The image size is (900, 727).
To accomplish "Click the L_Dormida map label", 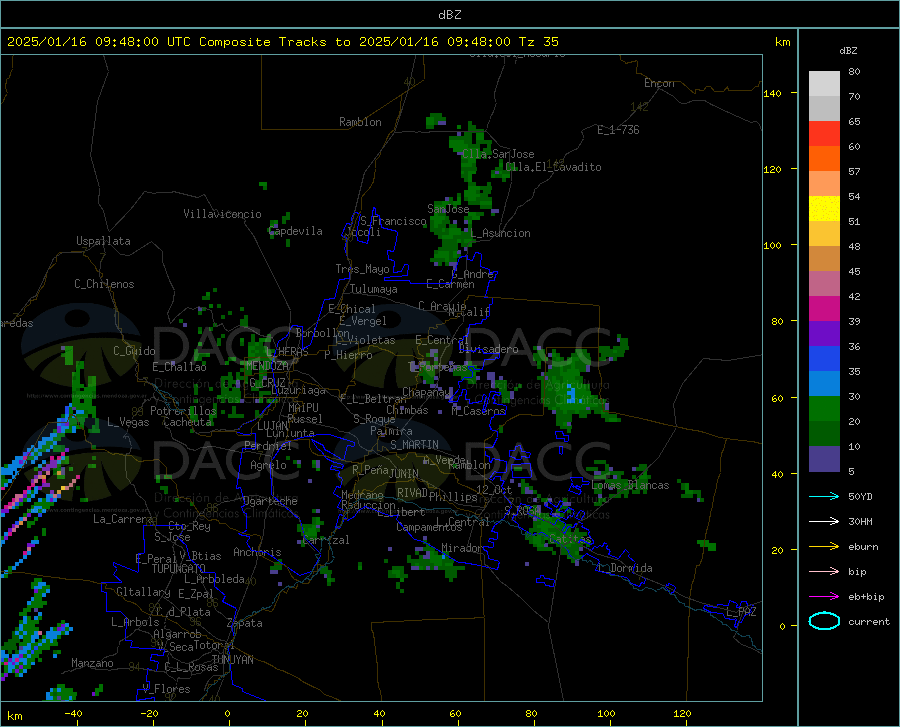I will 625,568.
